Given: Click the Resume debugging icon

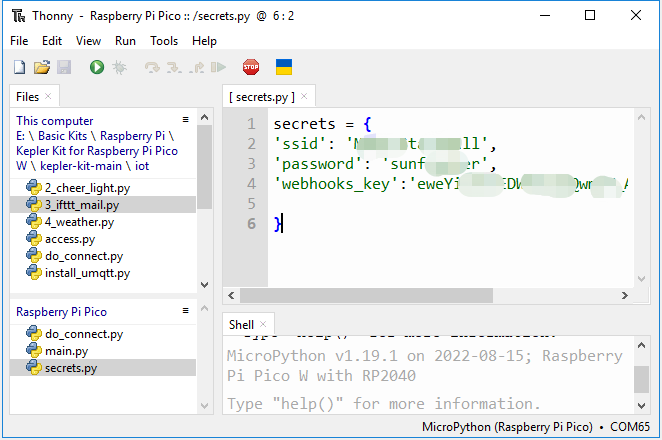Looking at the screenshot, I should [218, 67].
